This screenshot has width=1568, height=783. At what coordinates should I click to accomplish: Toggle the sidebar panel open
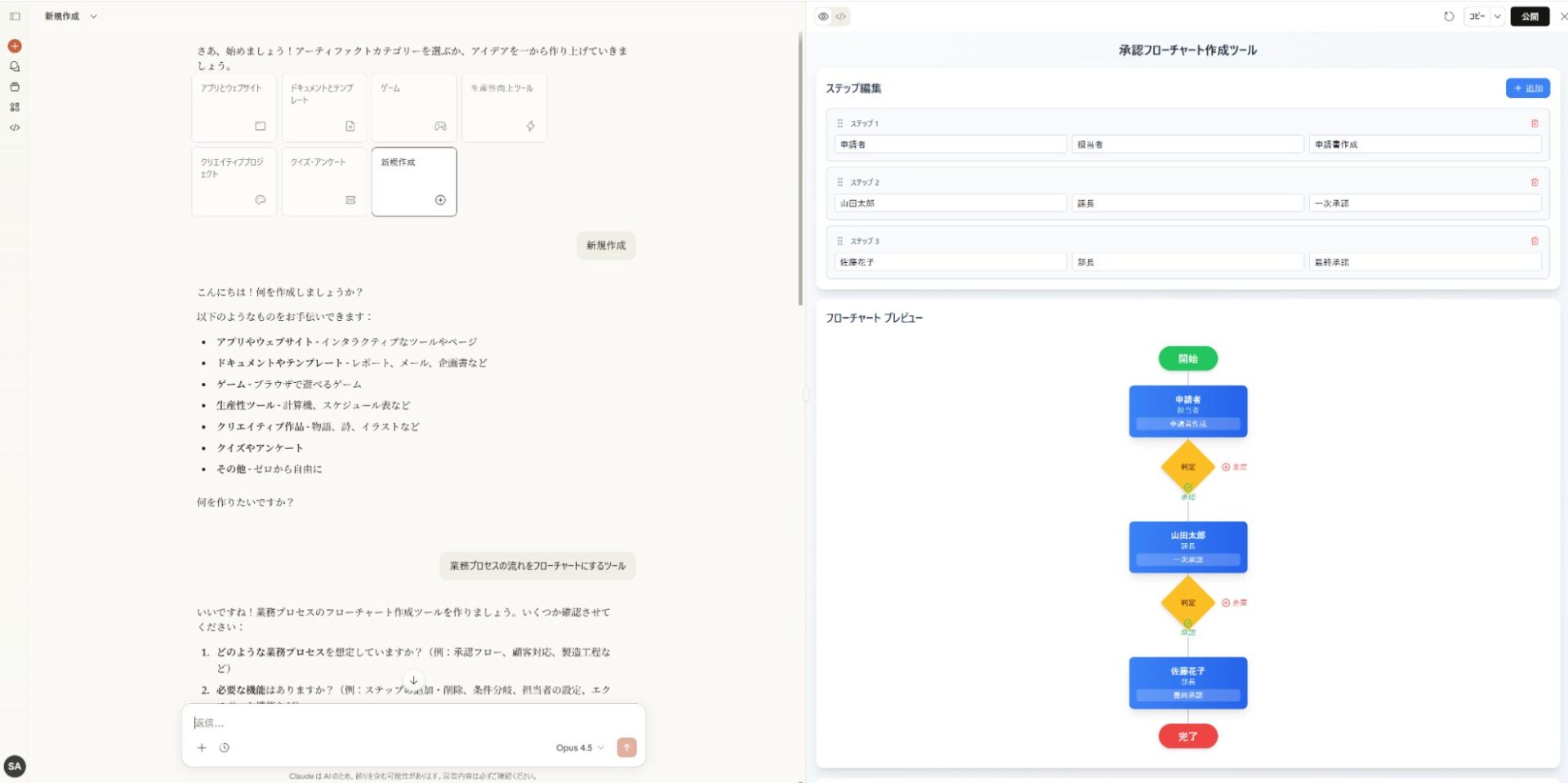[15, 16]
